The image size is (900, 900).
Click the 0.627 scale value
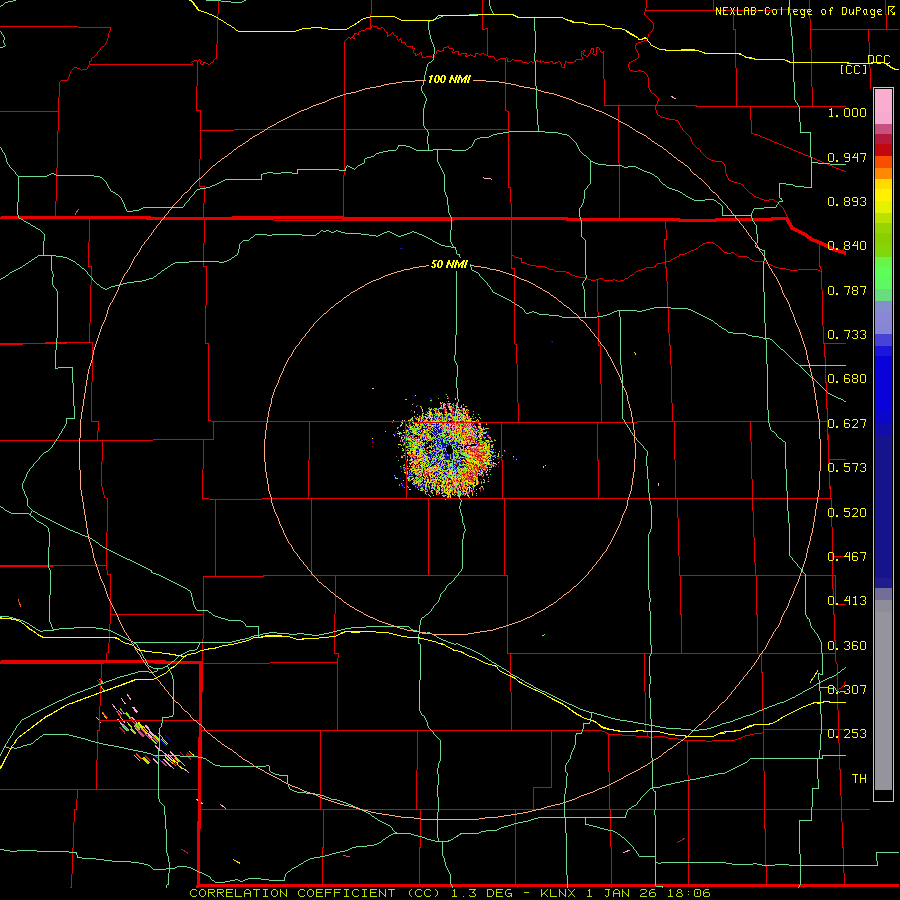[x=847, y=423]
